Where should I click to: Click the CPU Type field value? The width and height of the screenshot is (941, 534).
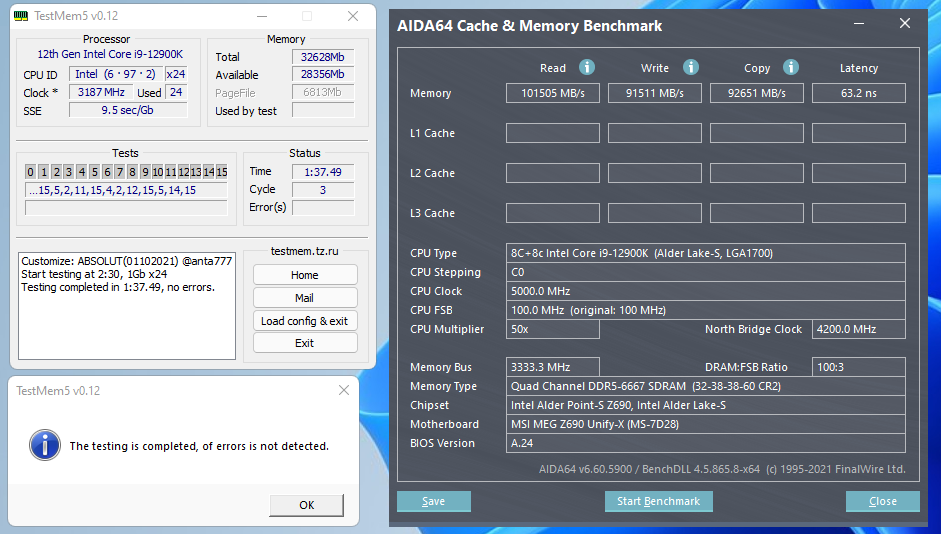706,253
